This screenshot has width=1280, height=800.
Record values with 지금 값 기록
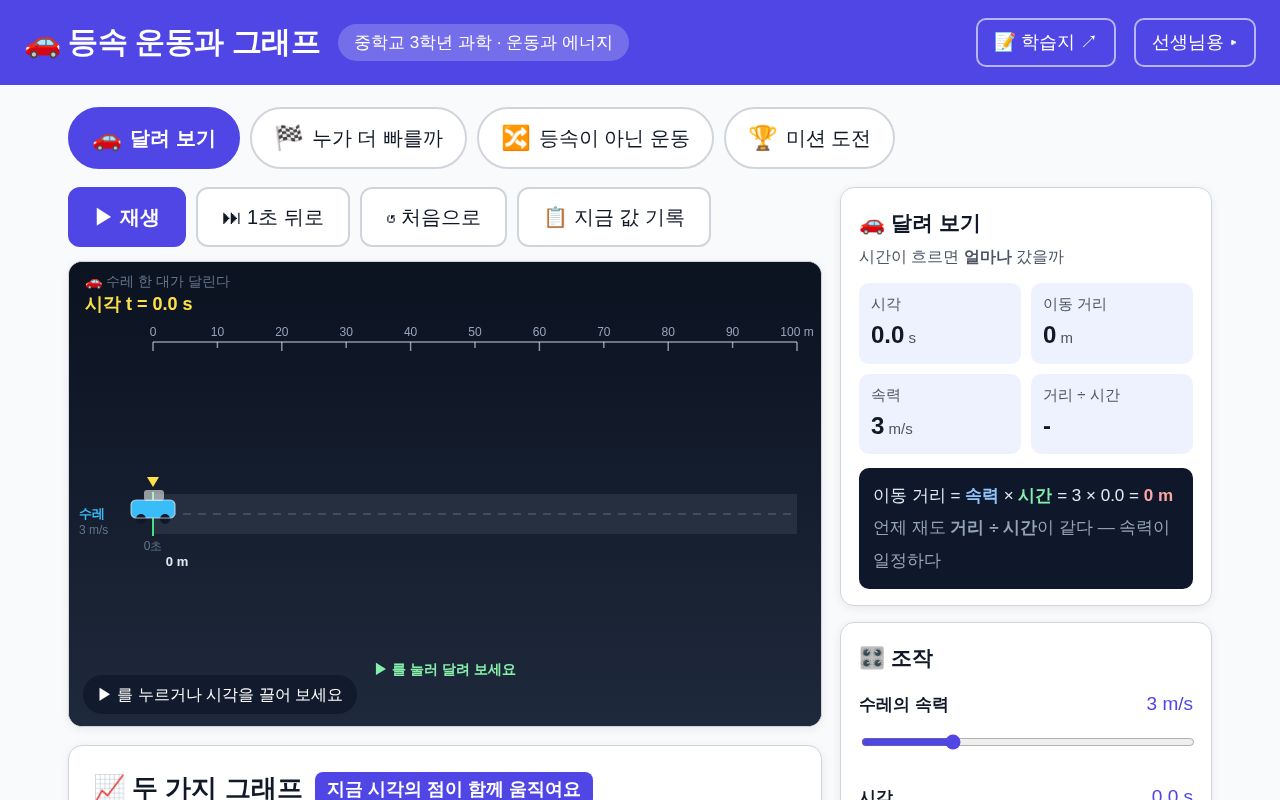614,217
